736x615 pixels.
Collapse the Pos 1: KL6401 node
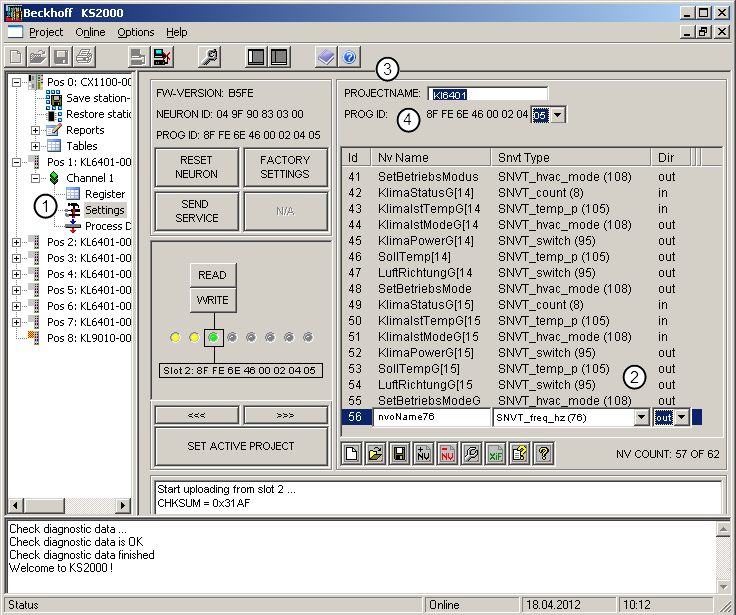pos(16,162)
